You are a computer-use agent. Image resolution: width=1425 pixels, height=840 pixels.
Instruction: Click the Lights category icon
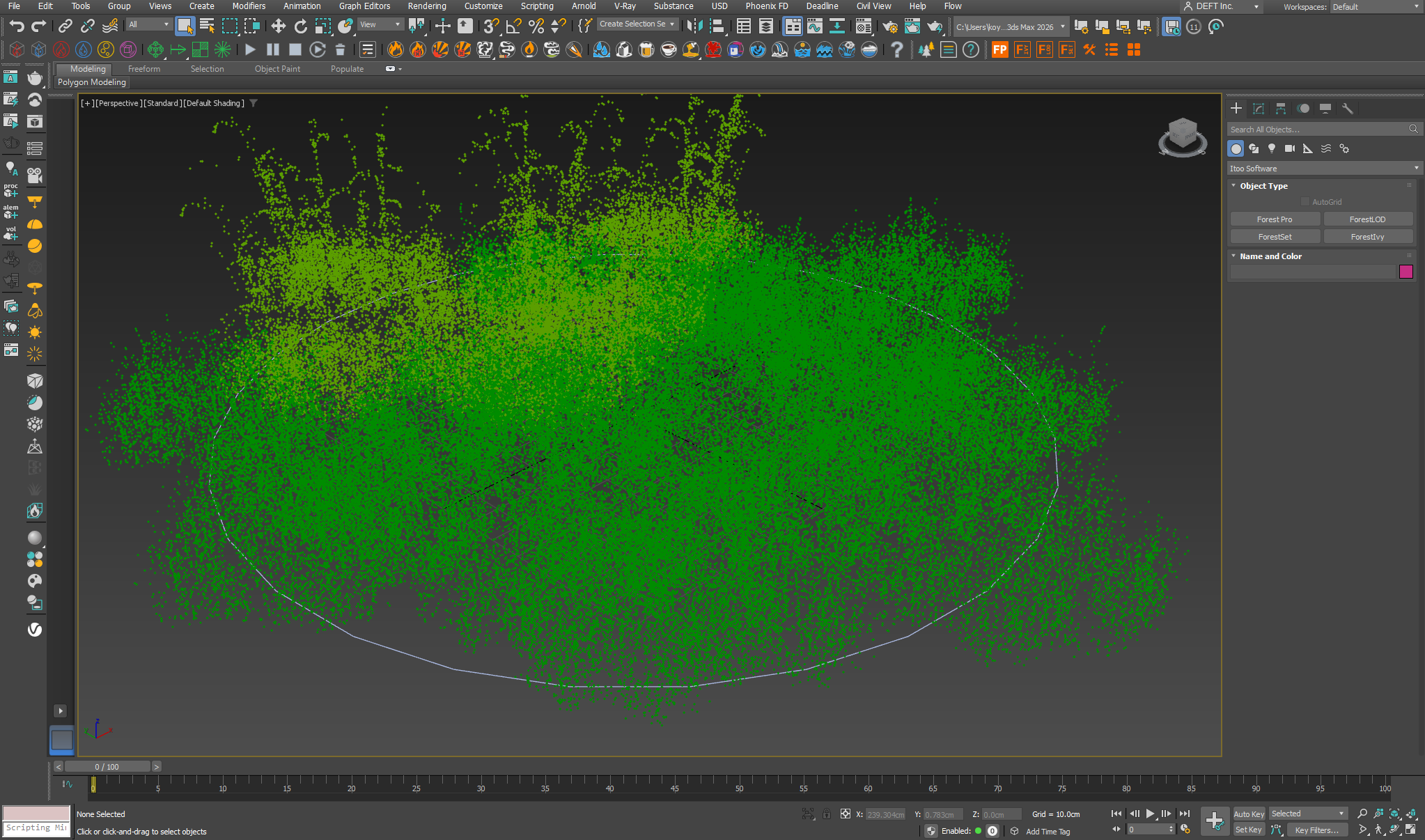pyautogui.click(x=1272, y=148)
